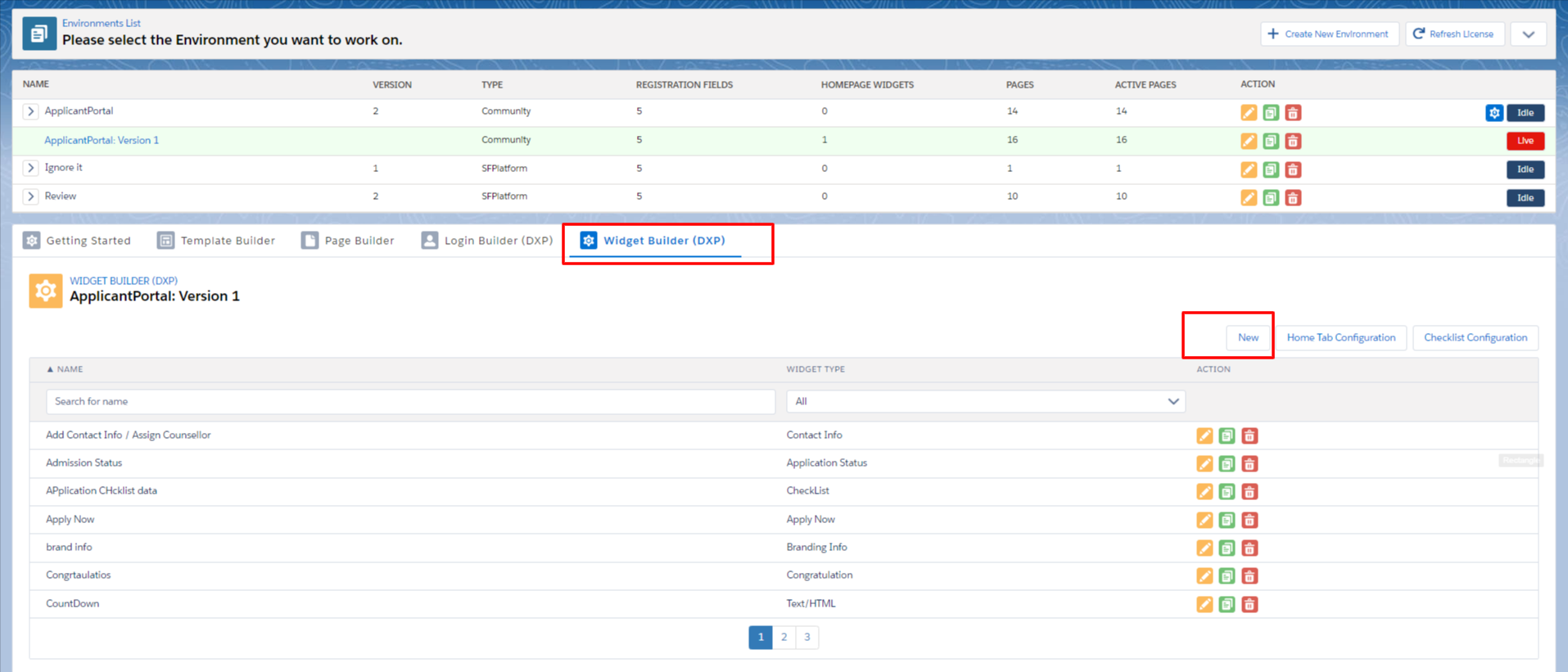
Task: Expand the Review environment row
Action: (x=30, y=196)
